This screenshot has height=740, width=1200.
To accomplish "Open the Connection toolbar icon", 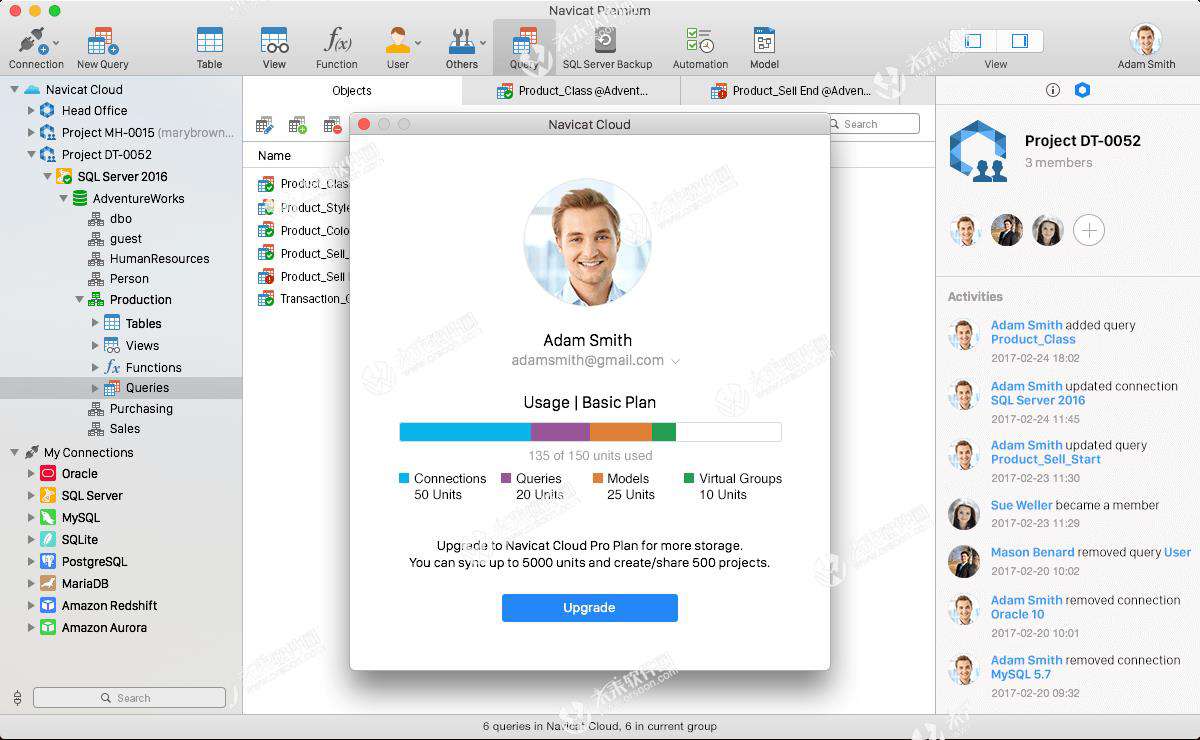I will click(33, 42).
